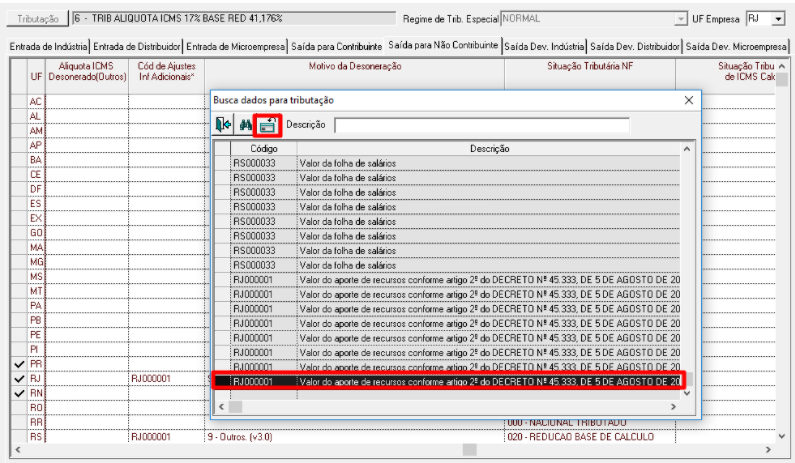795x463 pixels.
Task: Click main grid scroll down arrow
Action: 782,436
